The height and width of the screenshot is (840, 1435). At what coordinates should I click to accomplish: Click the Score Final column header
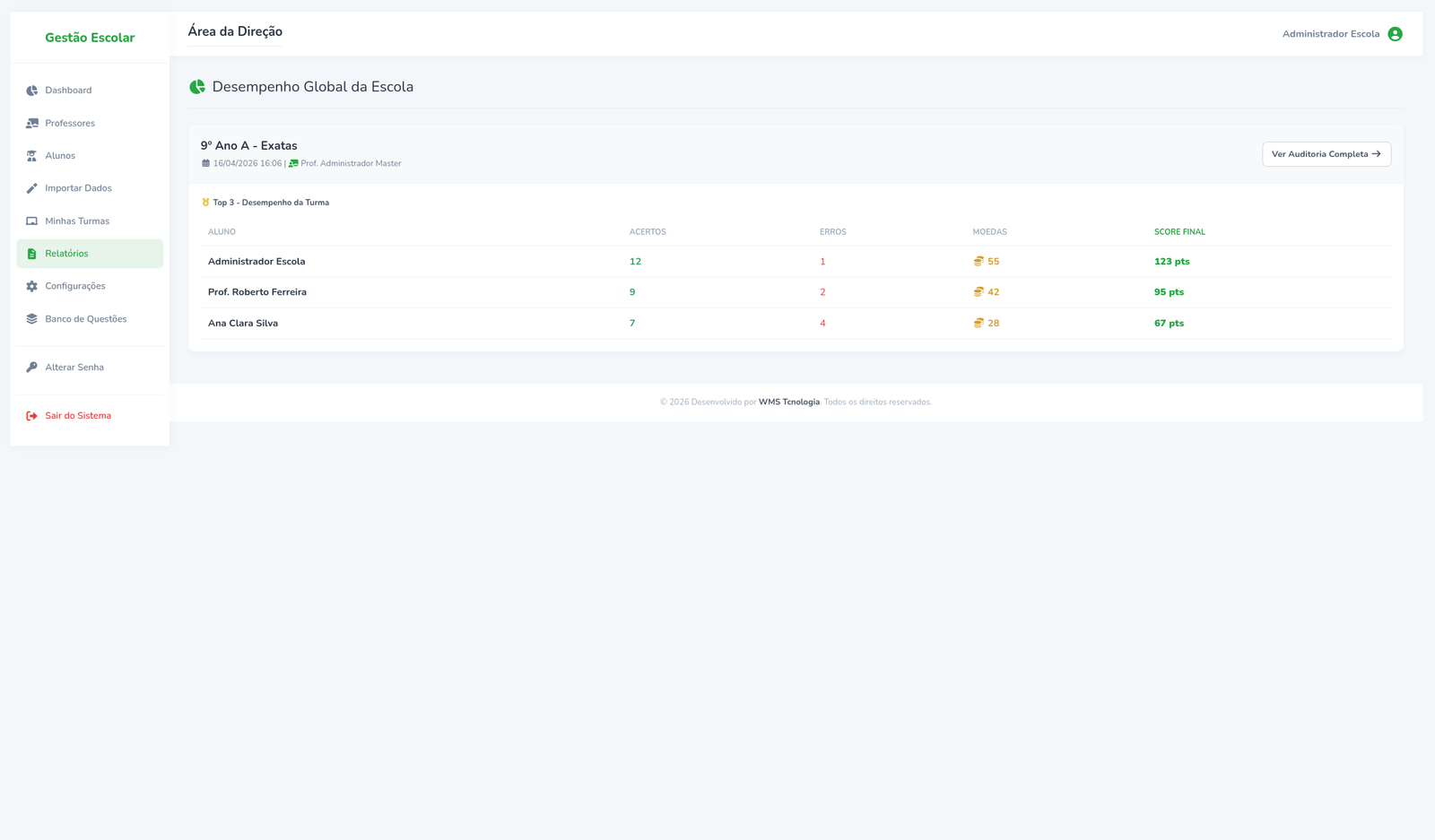1179,232
